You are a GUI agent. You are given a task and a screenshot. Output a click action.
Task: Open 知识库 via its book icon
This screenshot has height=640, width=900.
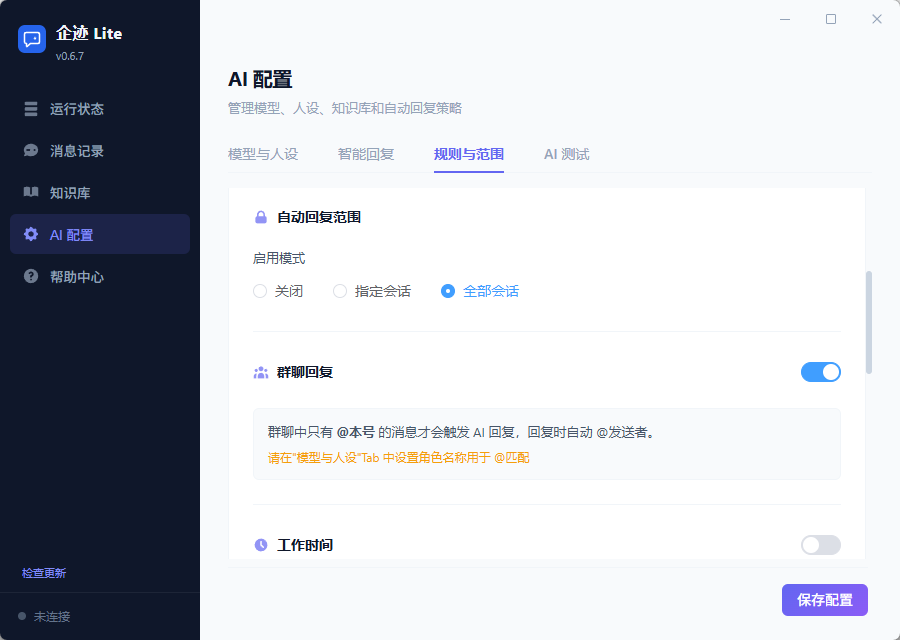31,192
